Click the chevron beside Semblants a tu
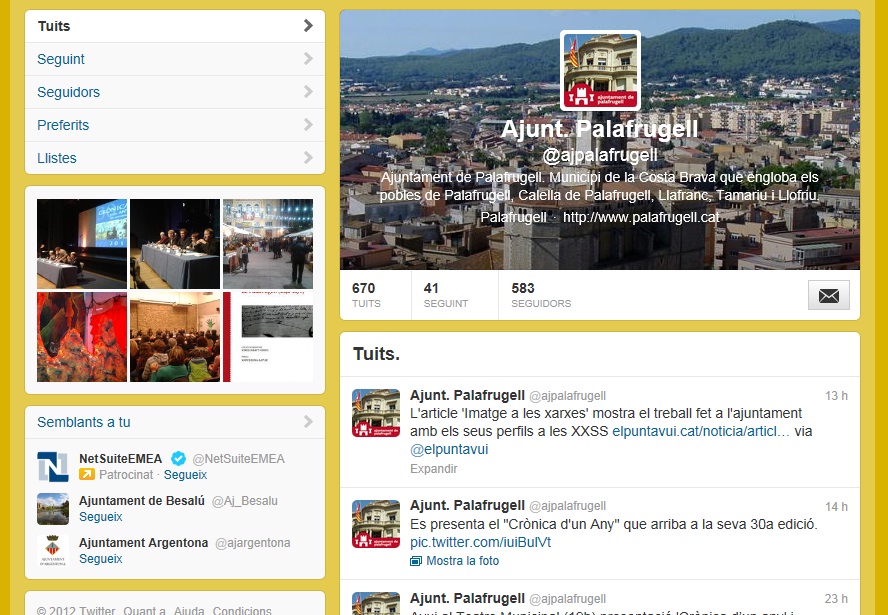Image resolution: width=888 pixels, height=615 pixels. click(x=308, y=421)
